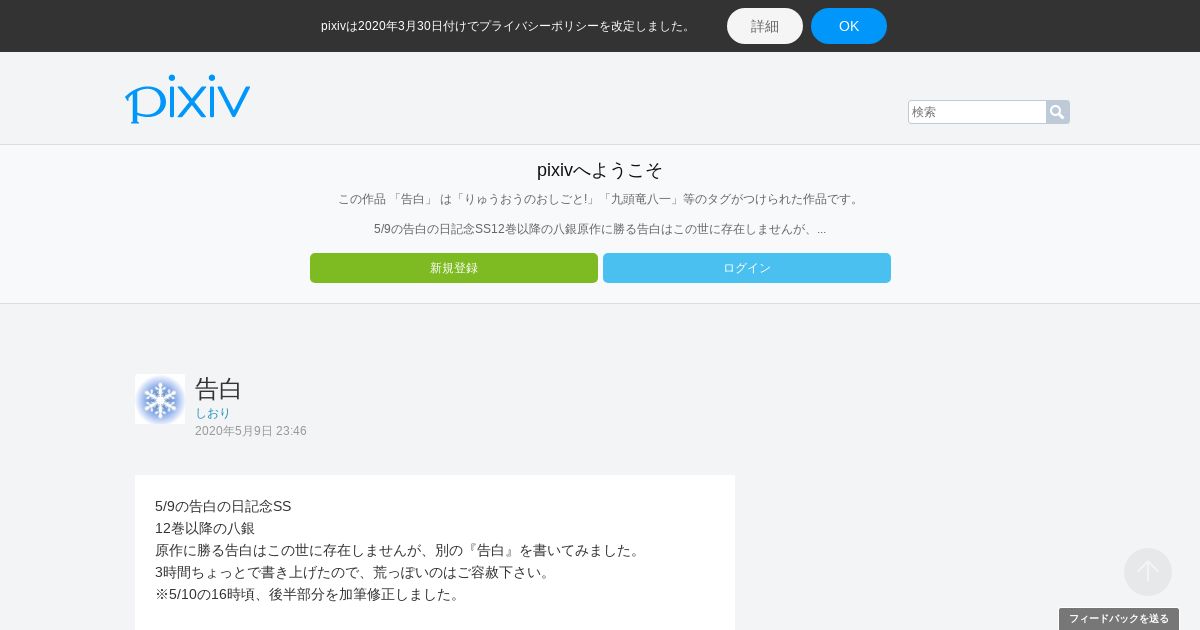Open the author link しおり
The width and height of the screenshot is (1200, 630).
click(x=213, y=413)
